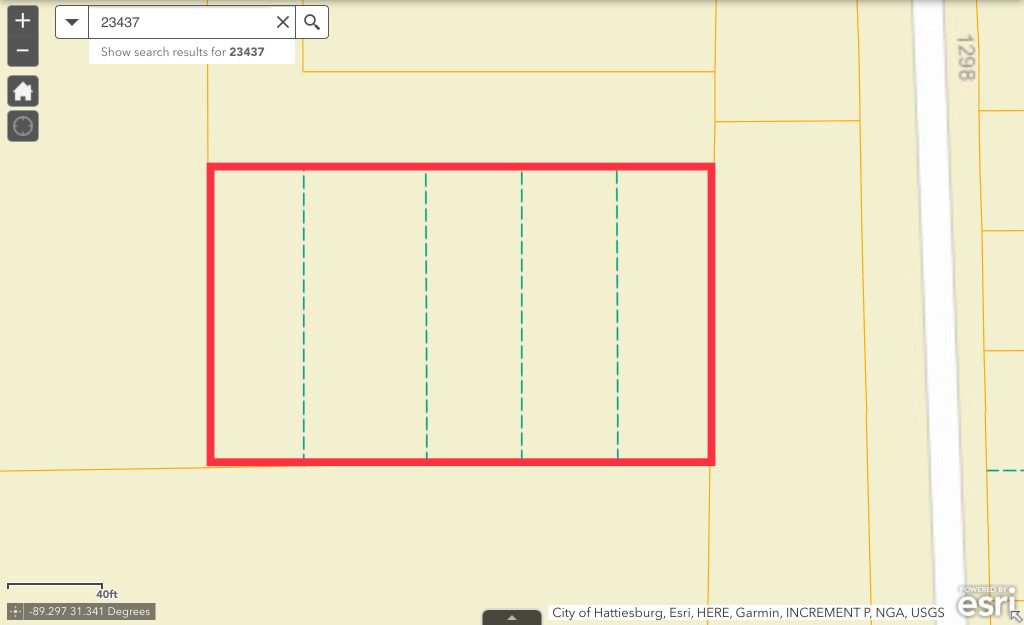The width and height of the screenshot is (1024, 625).
Task: Click the Home icon to reset map extent
Action: pyautogui.click(x=22, y=90)
